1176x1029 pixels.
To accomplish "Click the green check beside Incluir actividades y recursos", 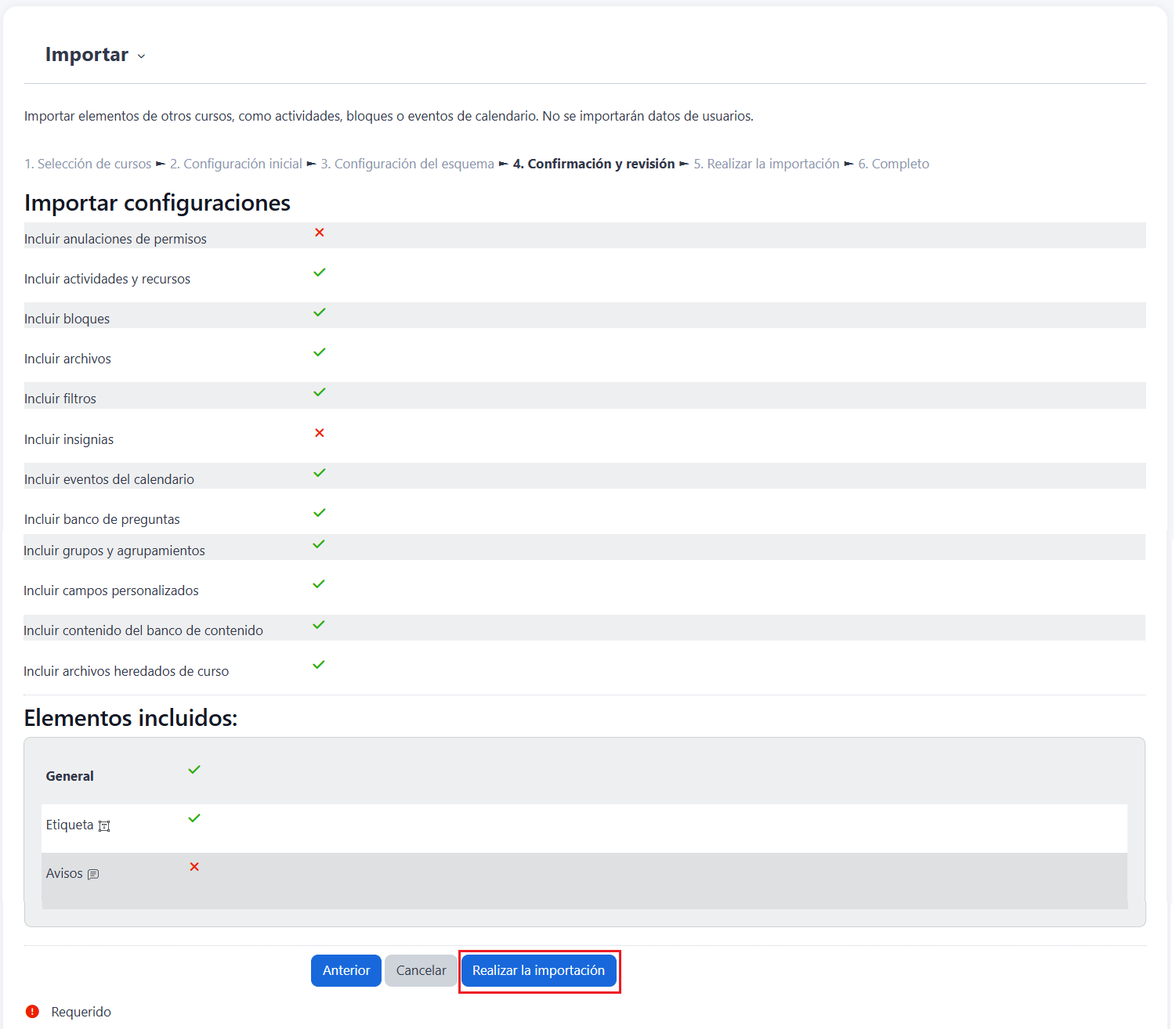I will point(320,273).
